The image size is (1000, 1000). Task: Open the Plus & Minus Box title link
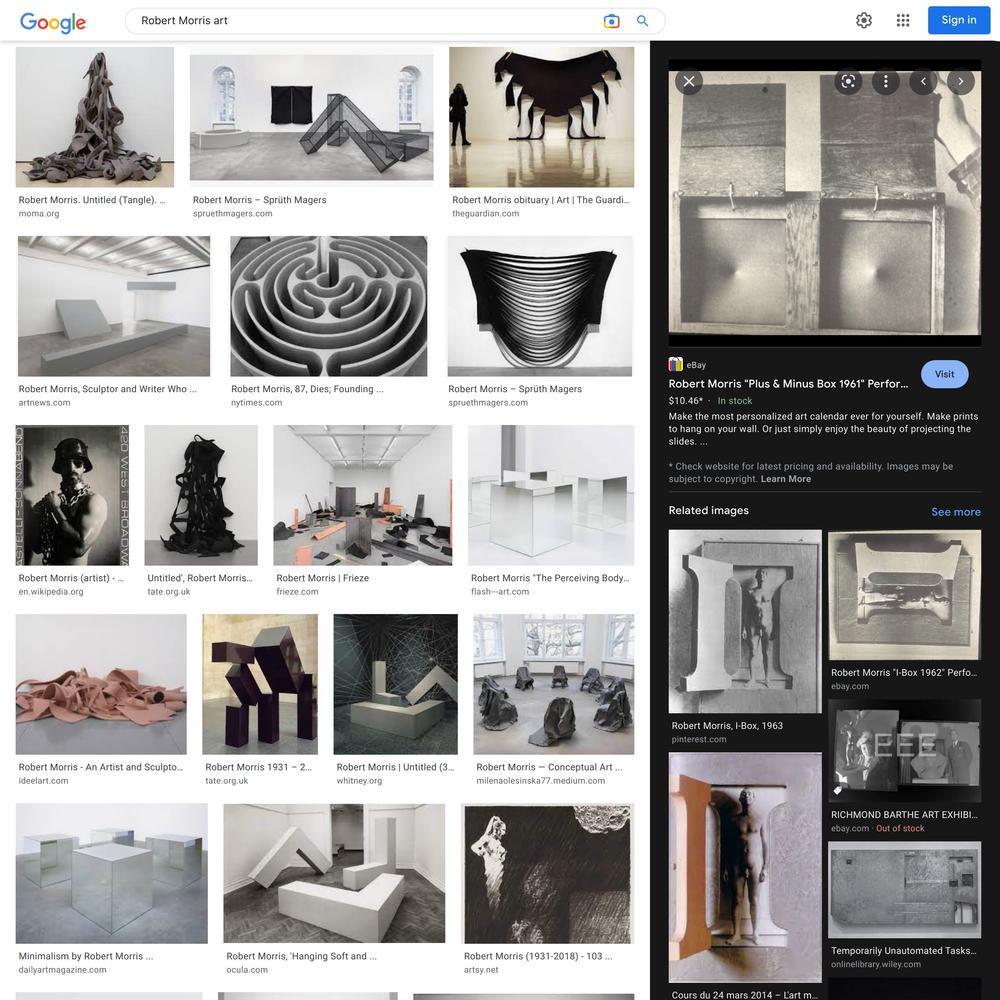788,384
